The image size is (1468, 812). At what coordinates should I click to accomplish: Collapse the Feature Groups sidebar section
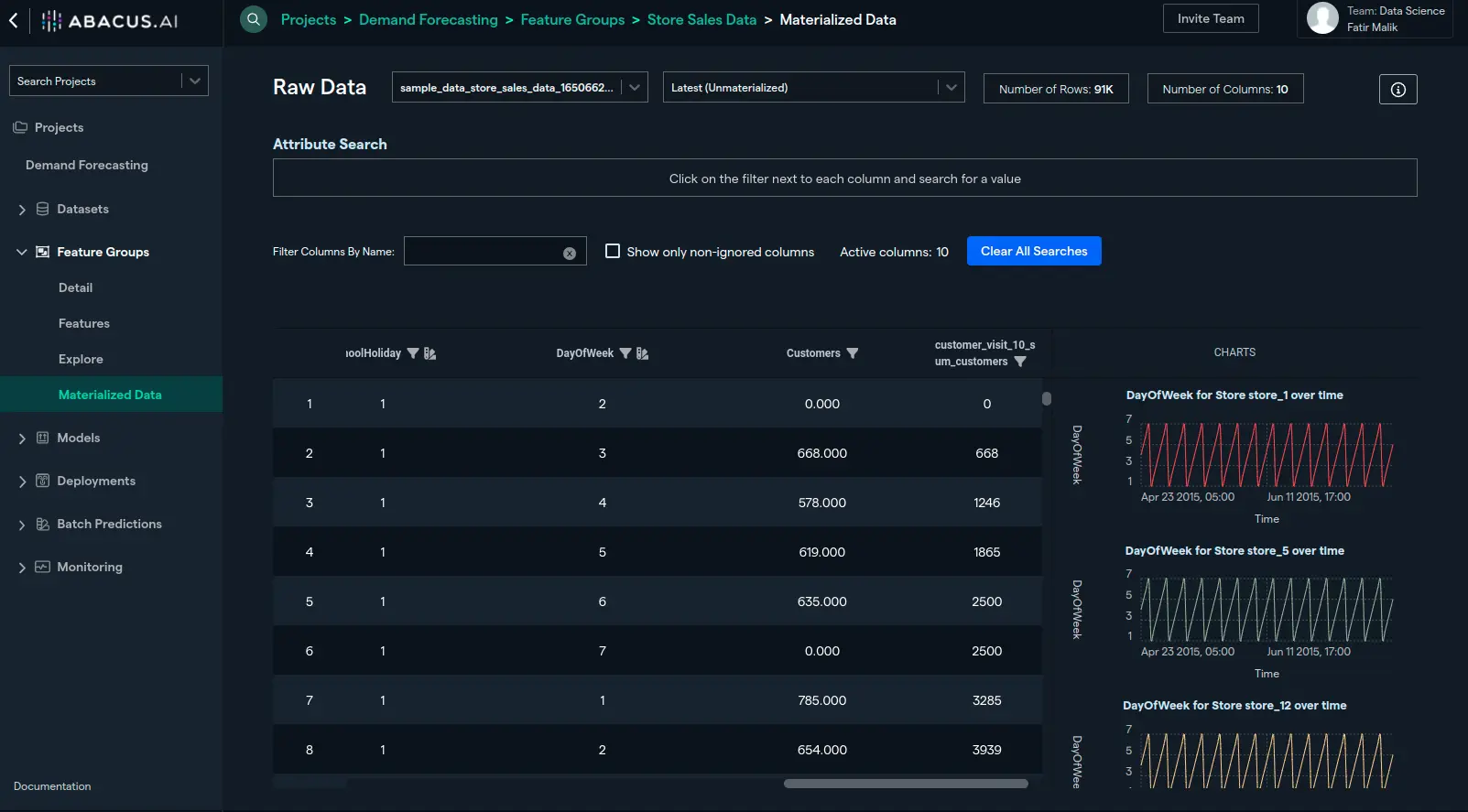tap(22, 252)
